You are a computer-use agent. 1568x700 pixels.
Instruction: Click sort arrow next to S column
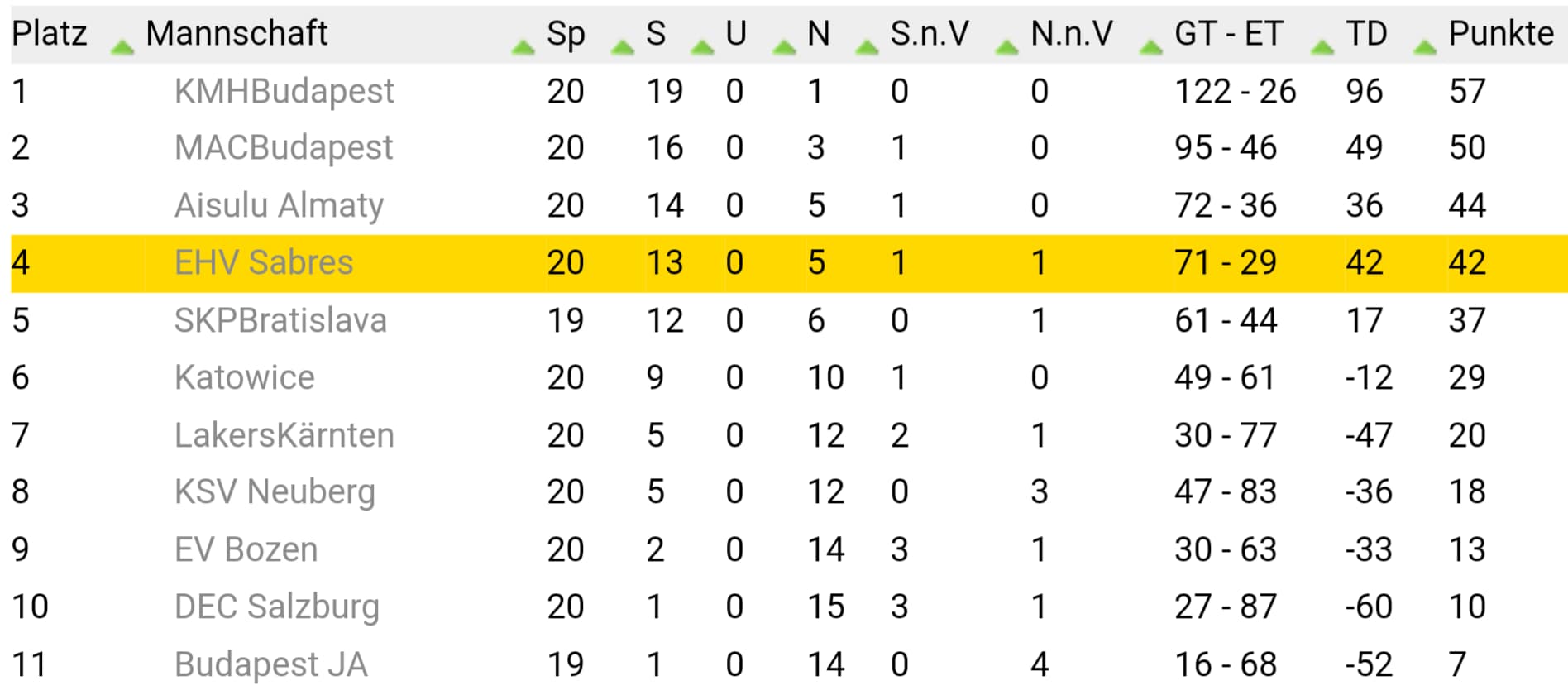pyautogui.click(x=702, y=48)
